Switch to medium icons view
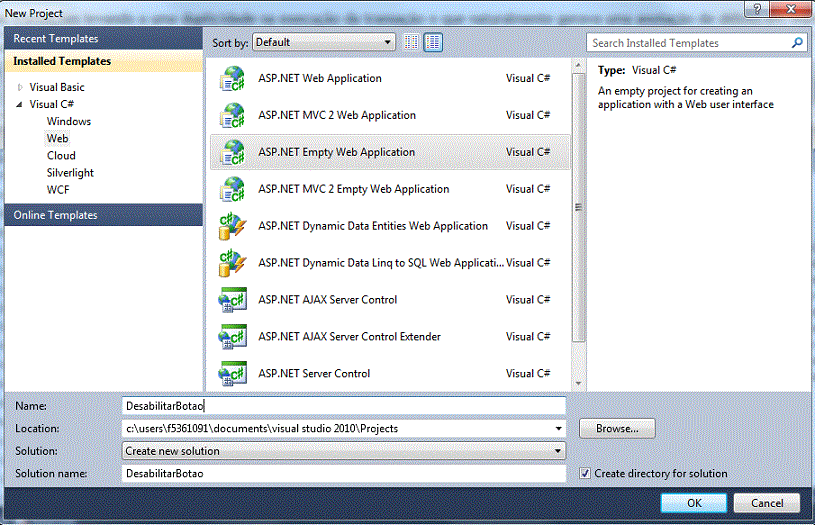Image resolution: width=815 pixels, height=525 pixels. tap(433, 42)
